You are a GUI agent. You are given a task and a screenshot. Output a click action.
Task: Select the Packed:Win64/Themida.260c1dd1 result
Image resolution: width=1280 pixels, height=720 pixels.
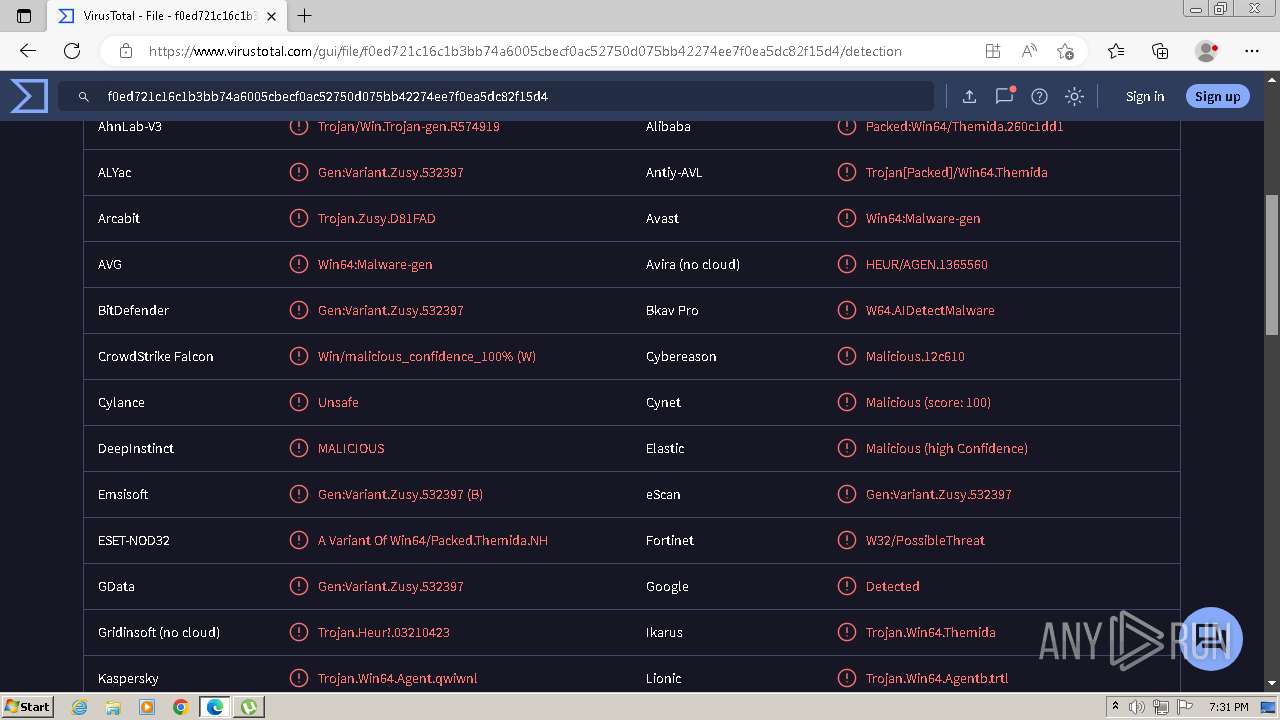[x=964, y=126]
